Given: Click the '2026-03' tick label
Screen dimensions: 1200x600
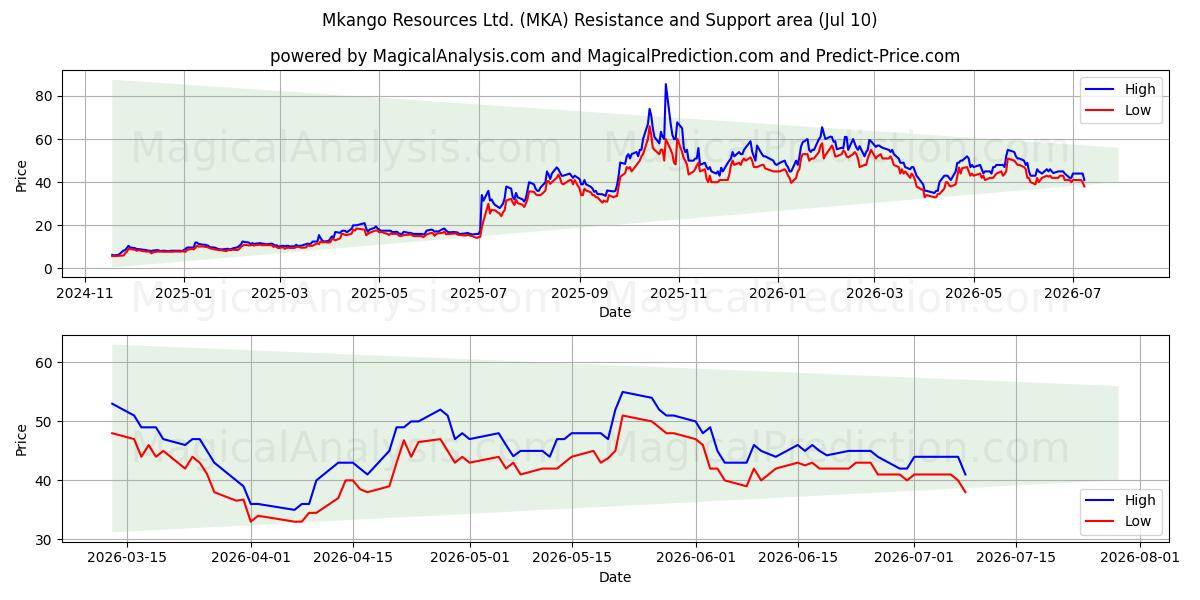Looking at the screenshot, I should pos(874,293).
